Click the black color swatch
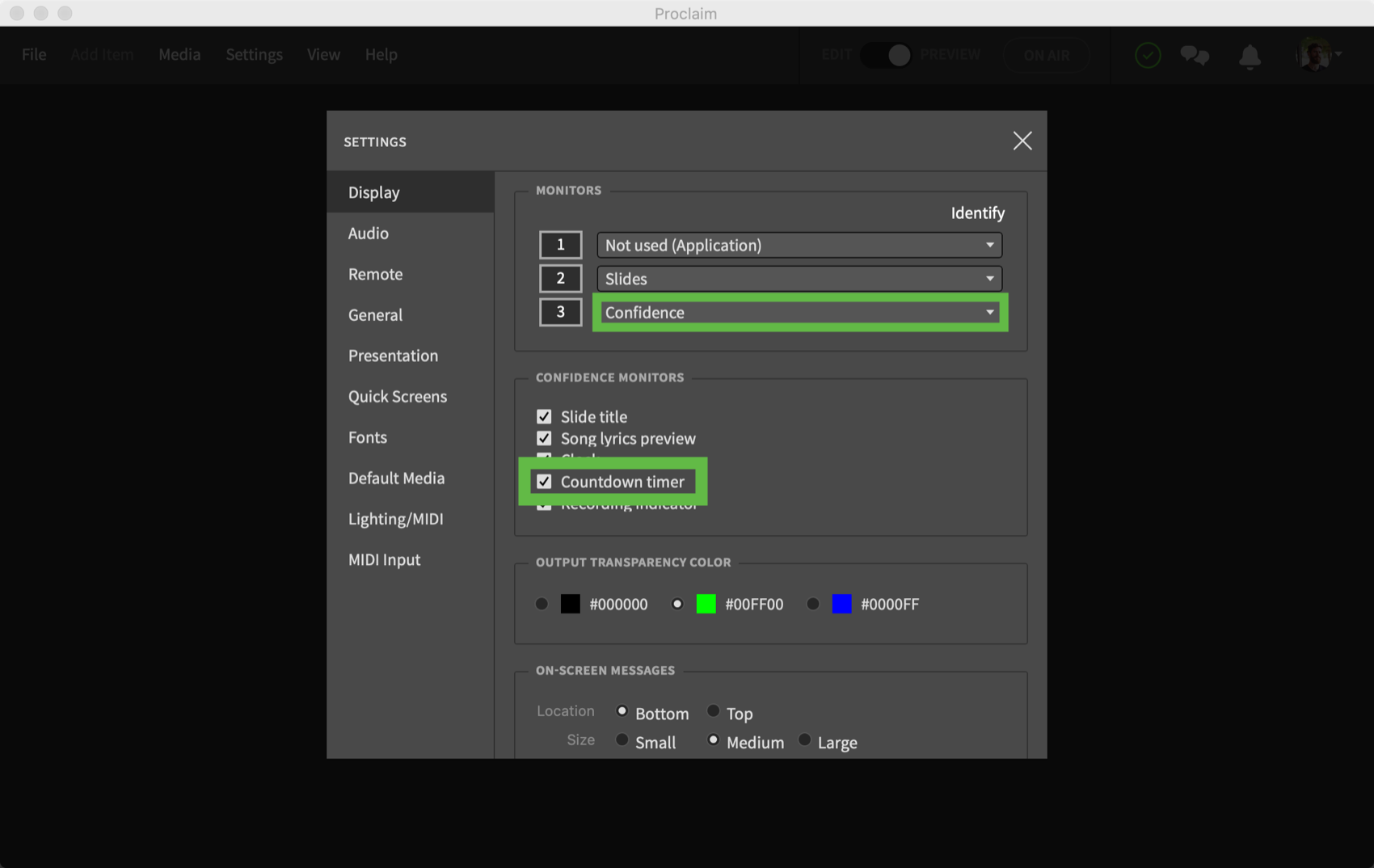This screenshot has width=1374, height=868. [x=571, y=604]
